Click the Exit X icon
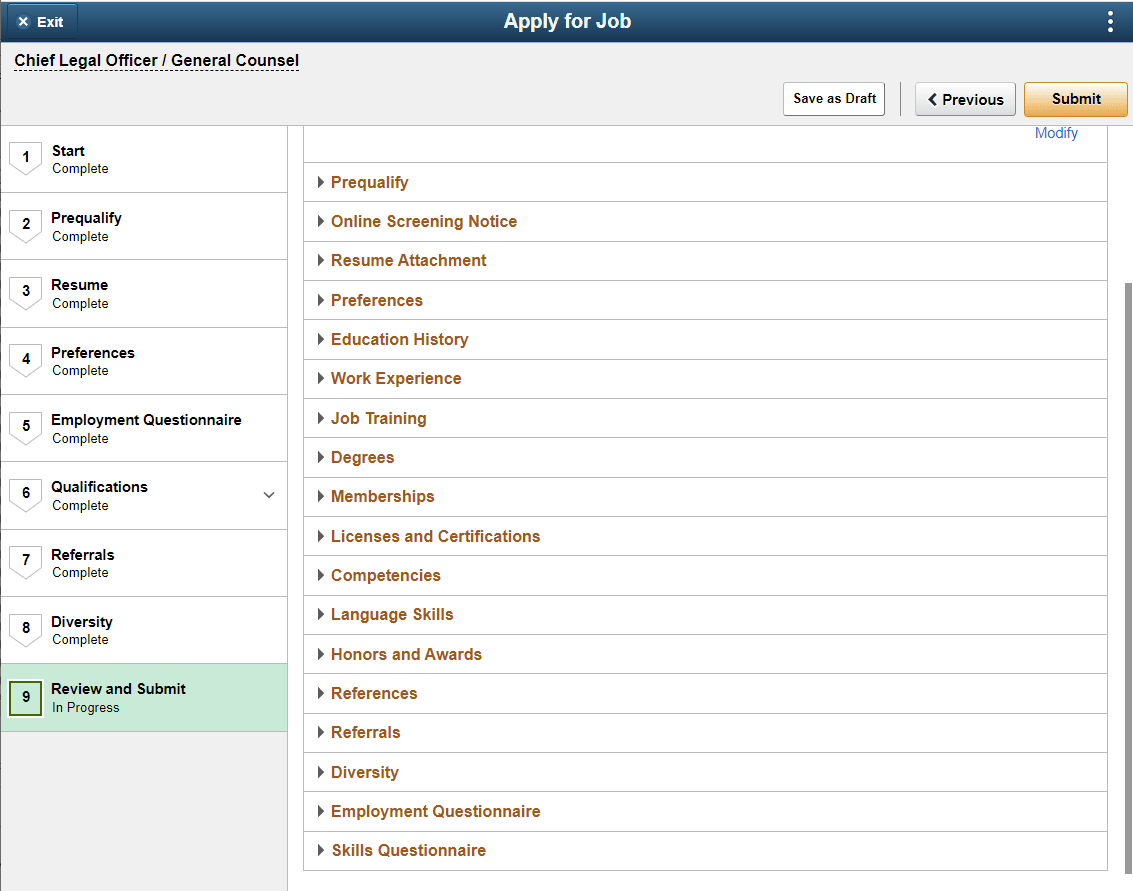1133x891 pixels. (24, 22)
